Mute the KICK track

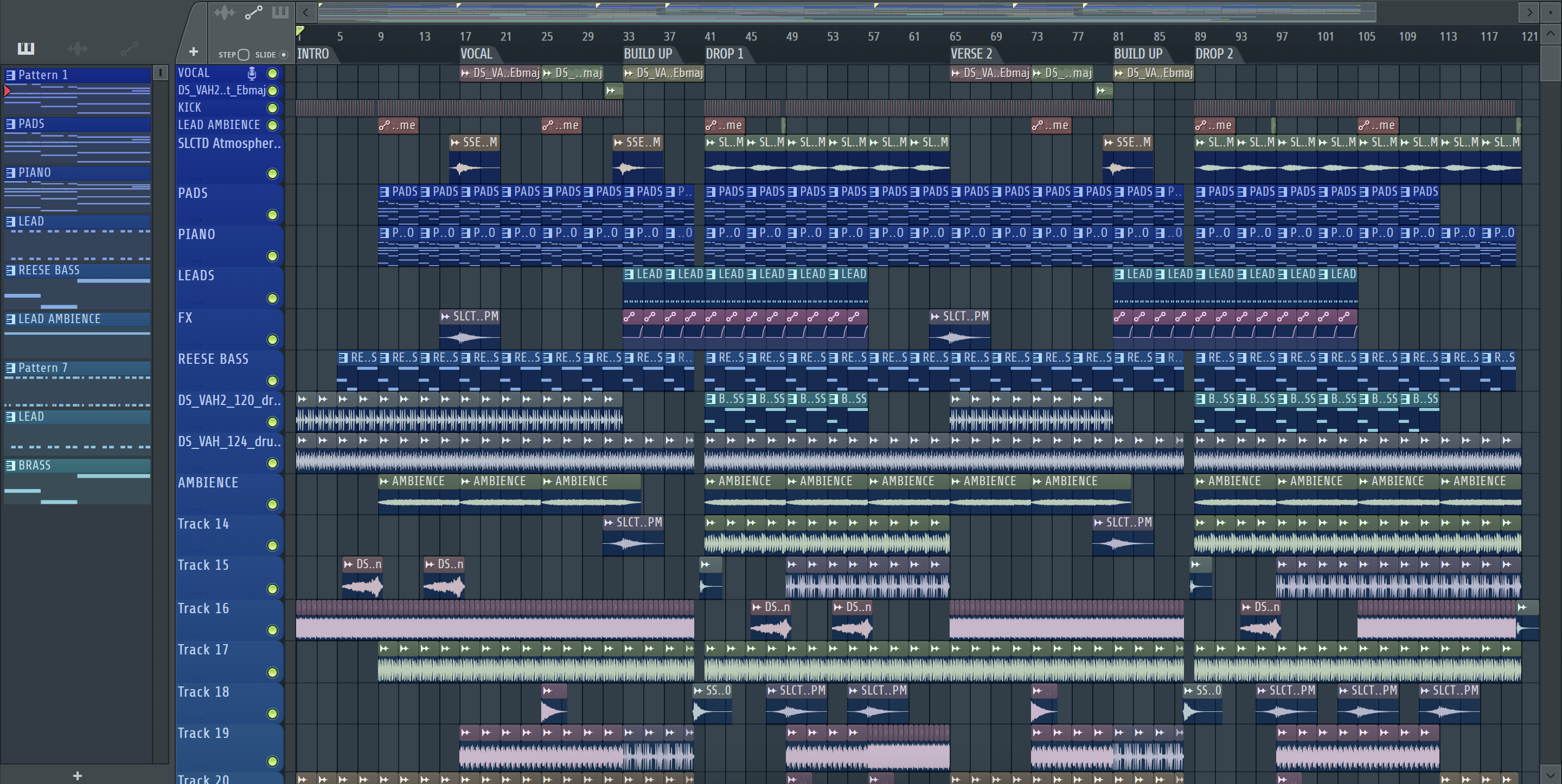click(x=273, y=108)
